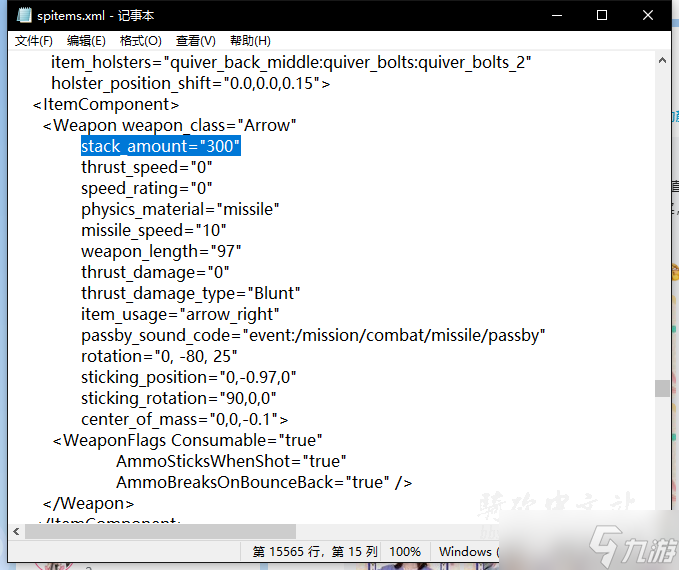
Task: Click the 100% zoom indicator in status bar
Action: 404,551
